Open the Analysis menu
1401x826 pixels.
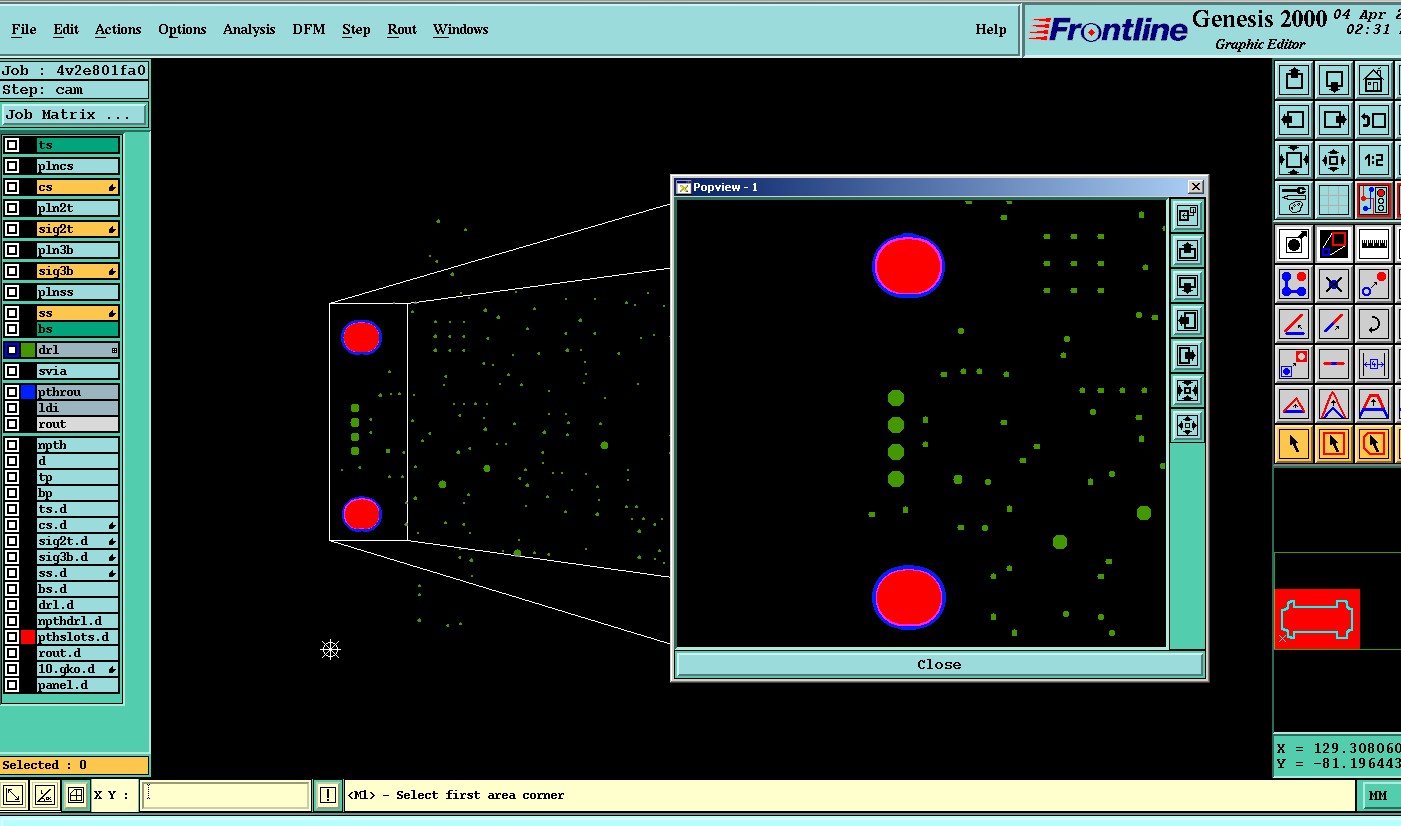(x=249, y=29)
